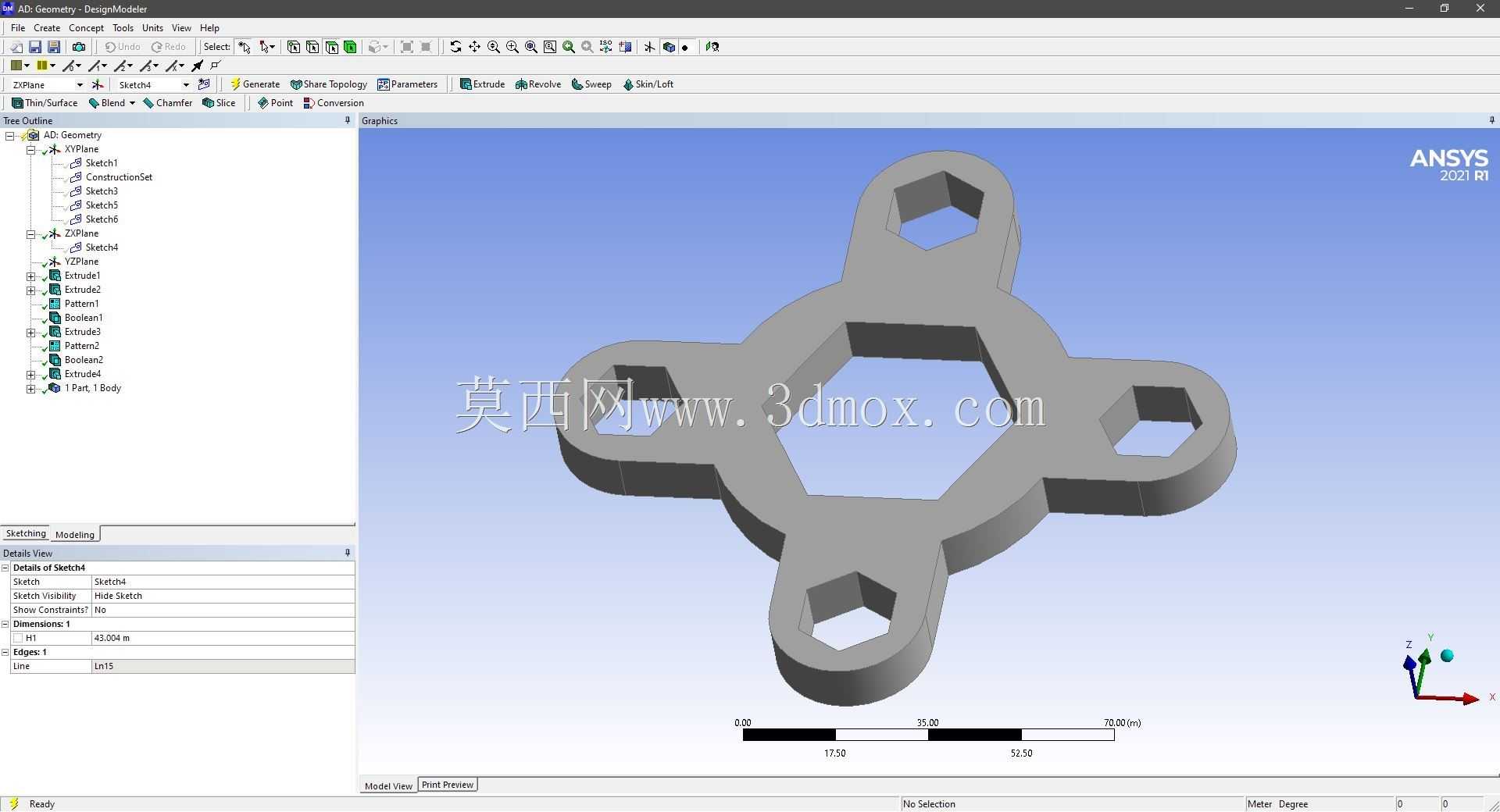Click the Boolean2 feature icon in tree
Viewport: 1500px width, 812px height.
tap(55, 360)
